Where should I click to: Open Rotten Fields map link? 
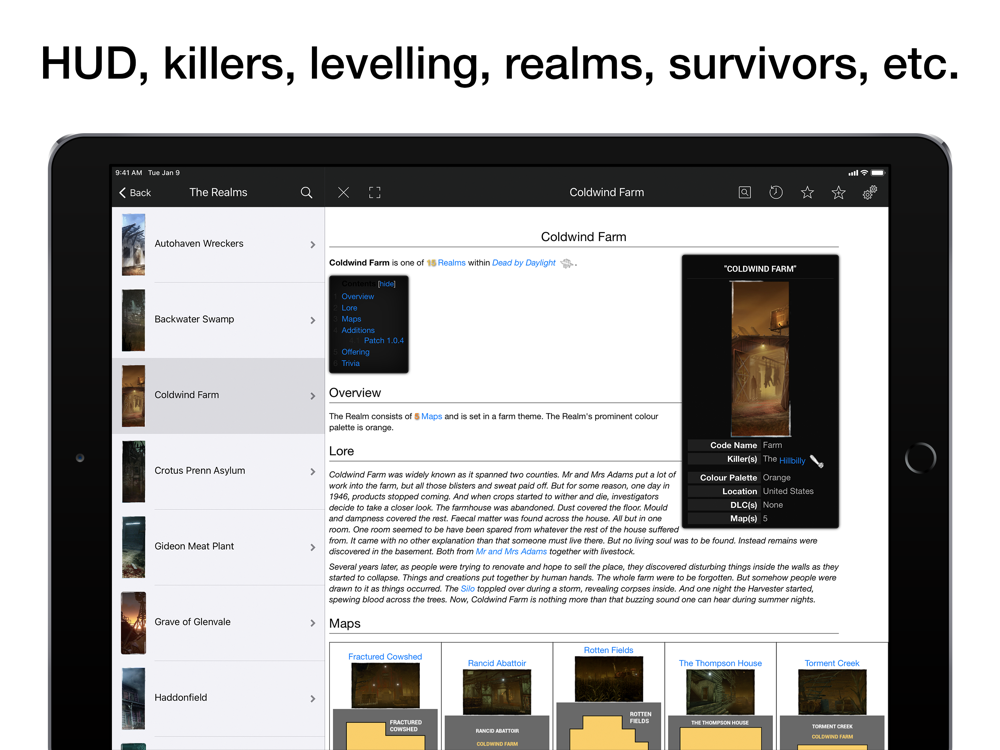(x=608, y=650)
